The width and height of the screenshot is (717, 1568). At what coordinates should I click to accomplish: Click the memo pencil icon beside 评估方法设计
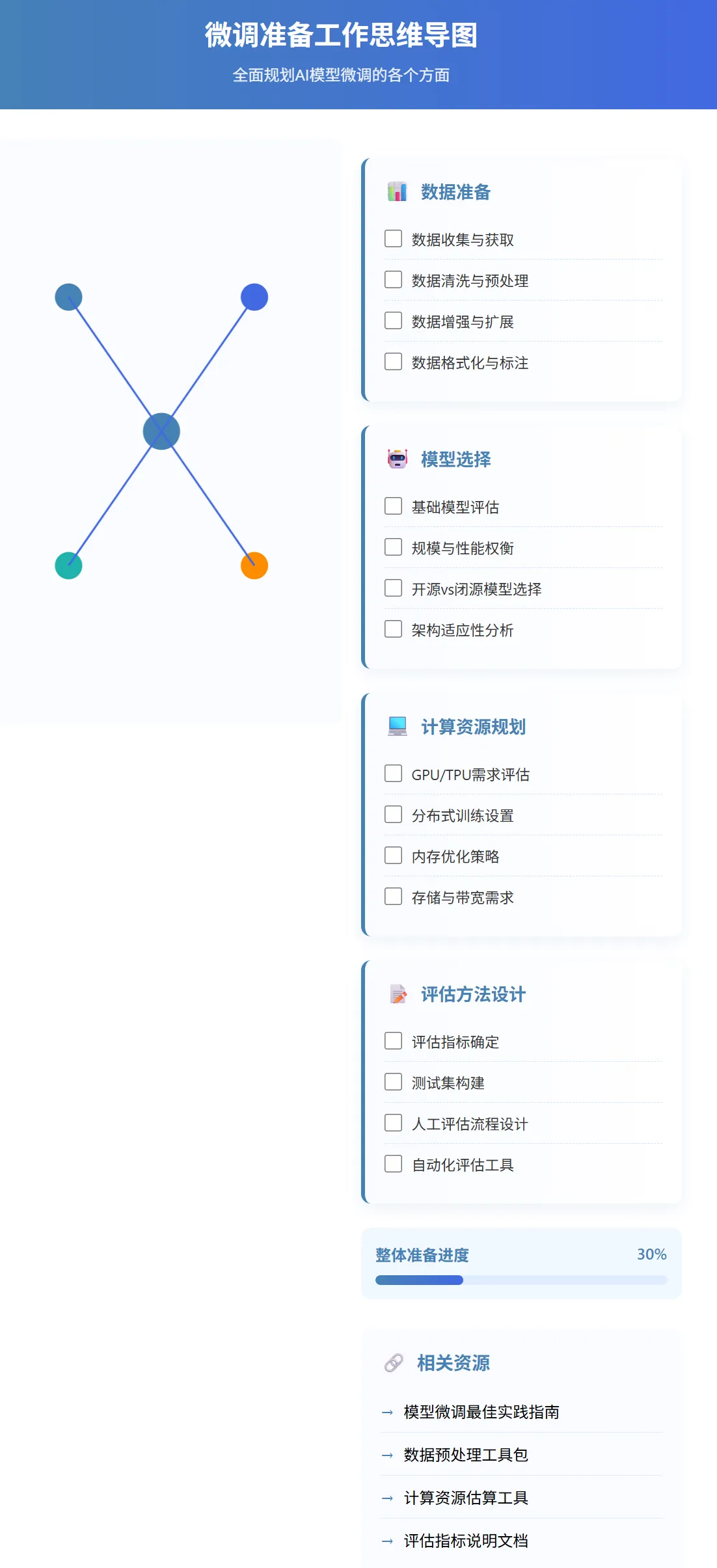pyautogui.click(x=396, y=994)
